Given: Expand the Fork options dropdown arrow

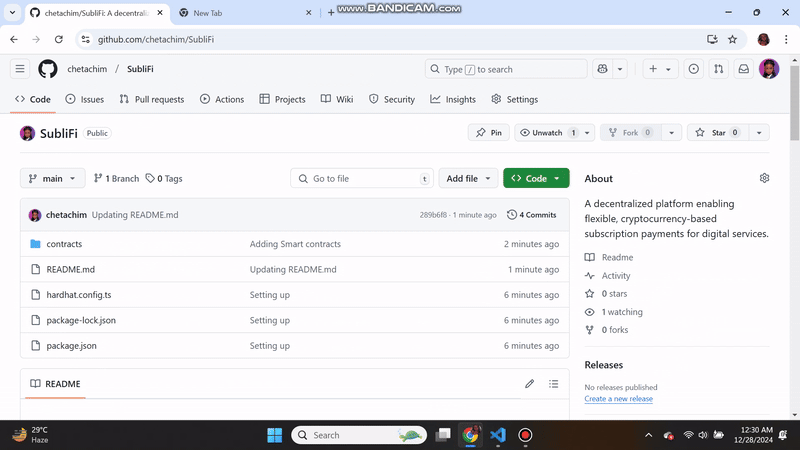Looking at the screenshot, I should coord(671,133).
